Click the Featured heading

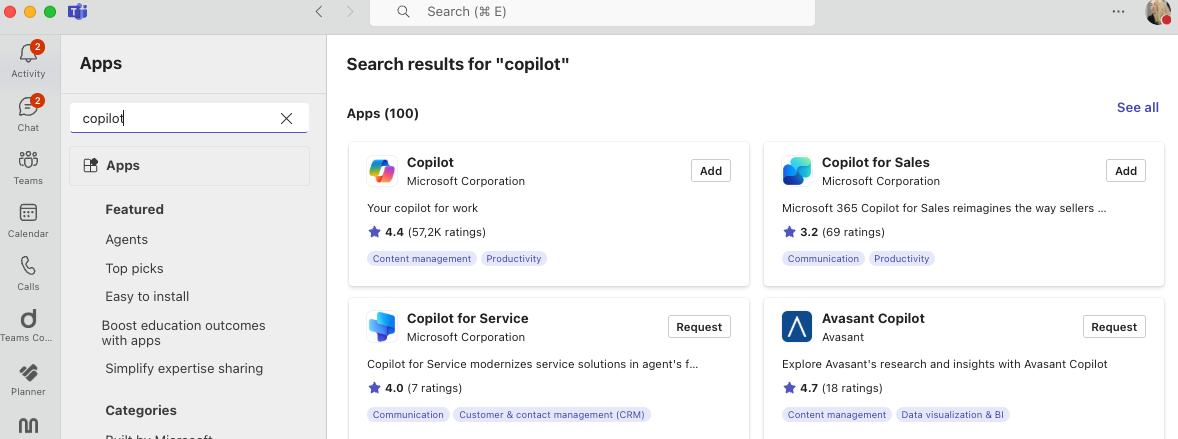tap(134, 210)
